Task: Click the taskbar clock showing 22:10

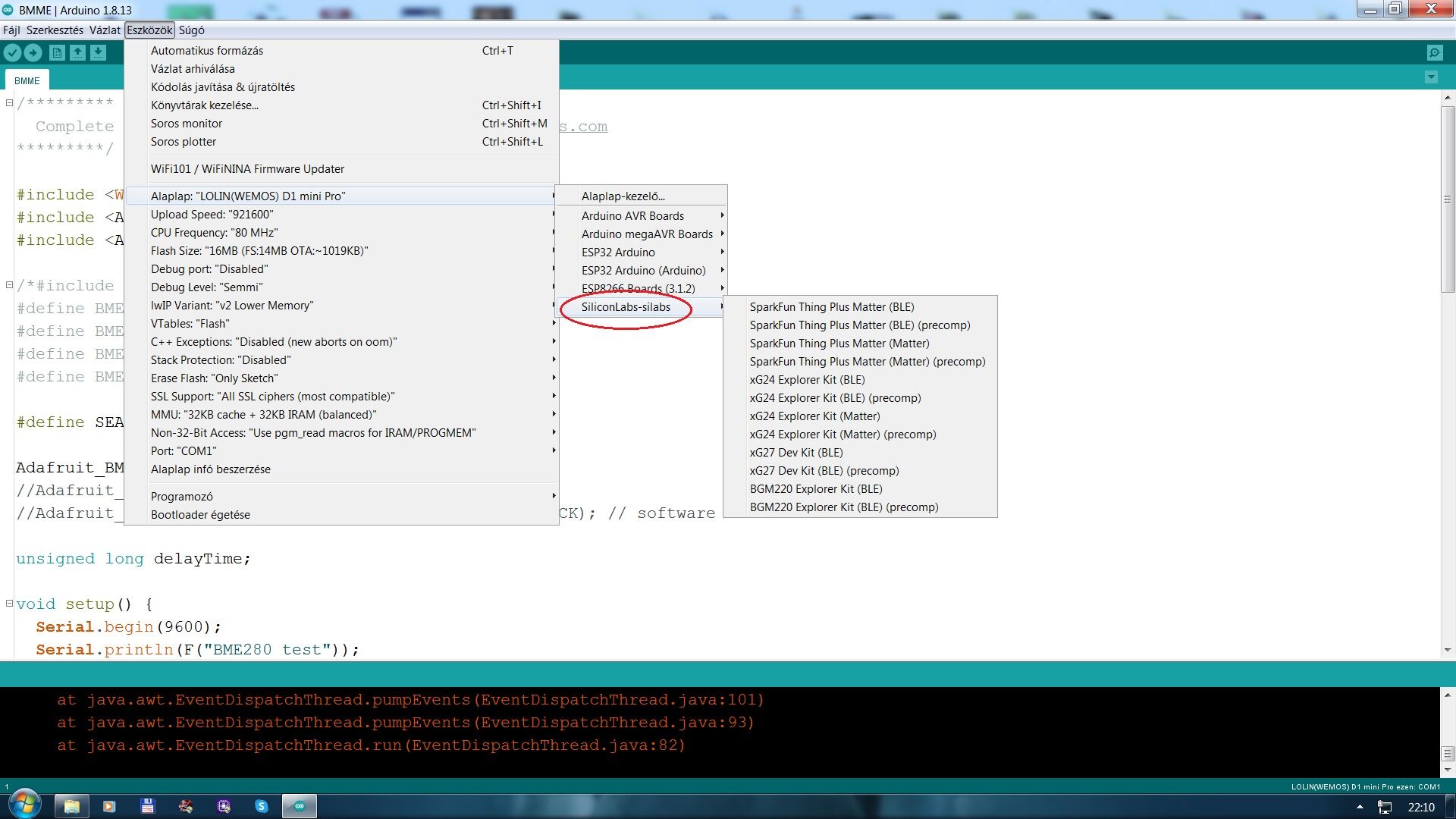Action: tap(1421, 807)
